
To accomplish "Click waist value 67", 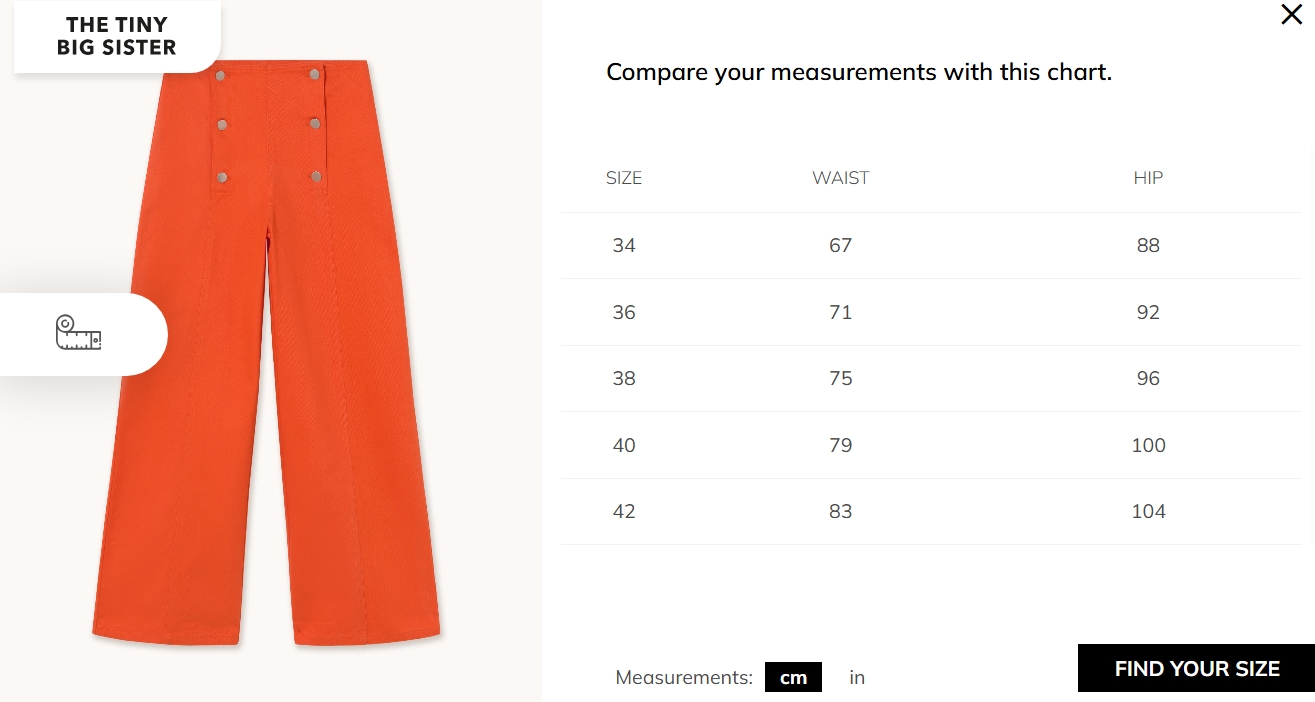I will [x=840, y=245].
